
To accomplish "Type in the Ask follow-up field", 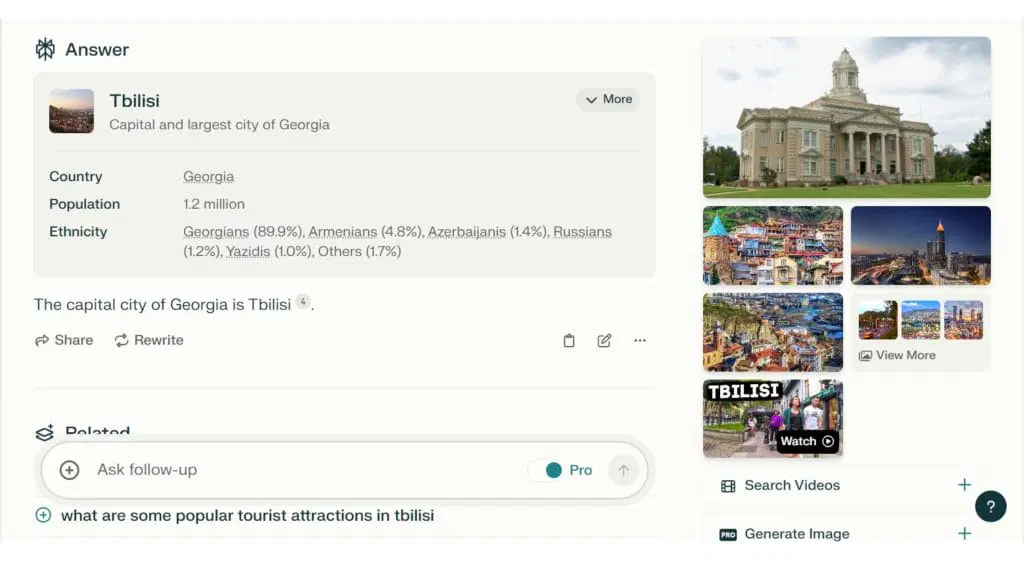I will pos(300,470).
